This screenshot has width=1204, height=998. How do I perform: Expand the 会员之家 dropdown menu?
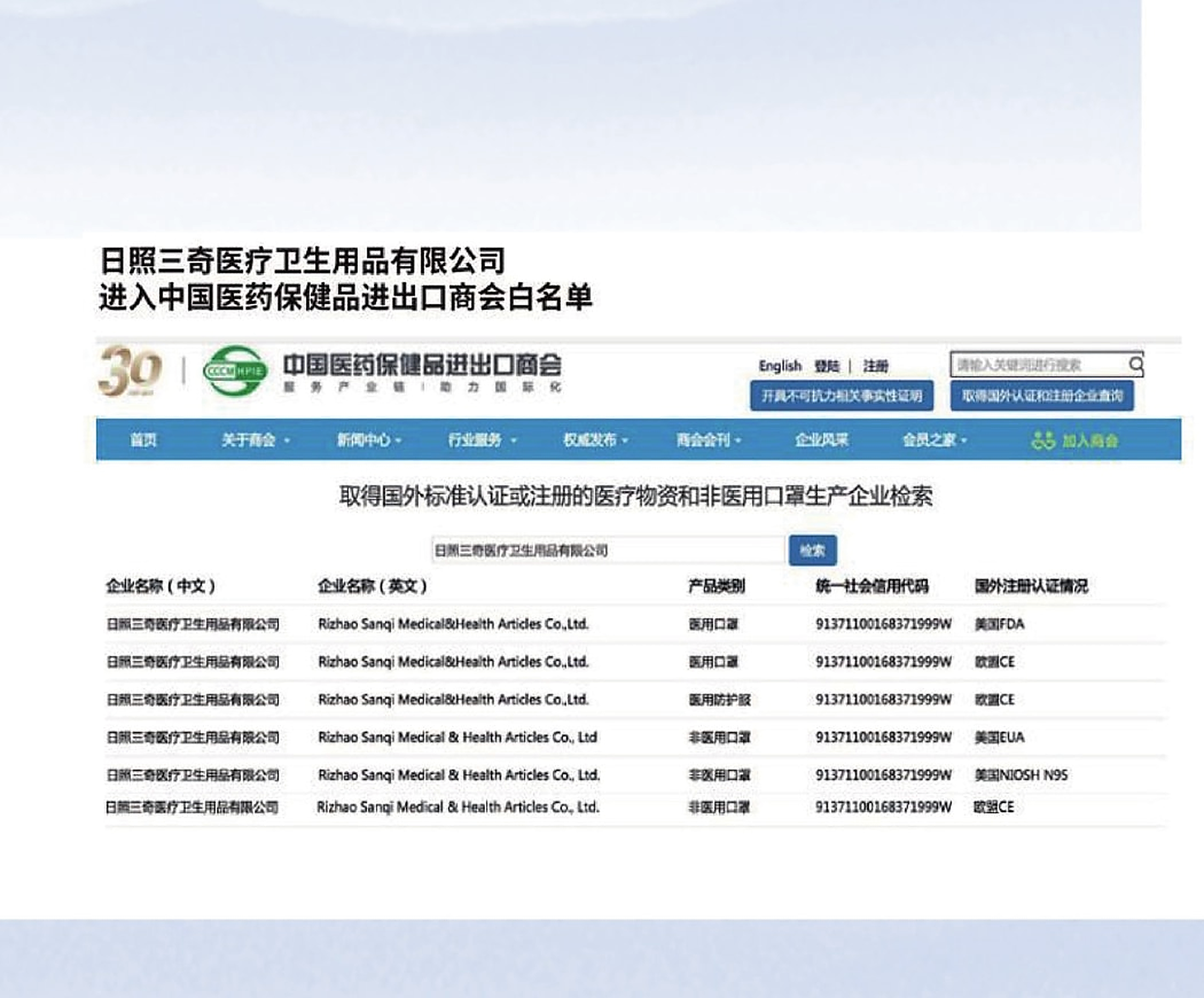coord(935,440)
